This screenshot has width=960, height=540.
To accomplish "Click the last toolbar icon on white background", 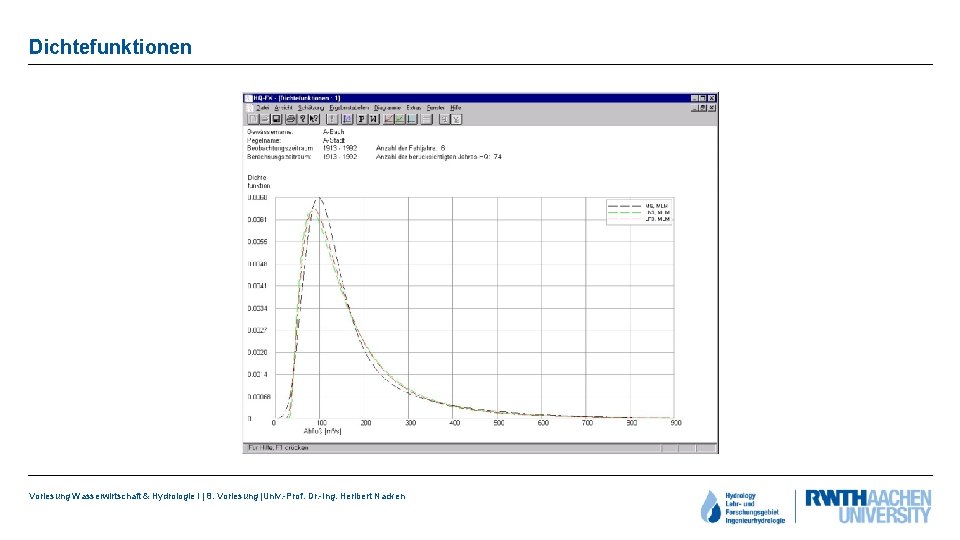I will (x=457, y=119).
